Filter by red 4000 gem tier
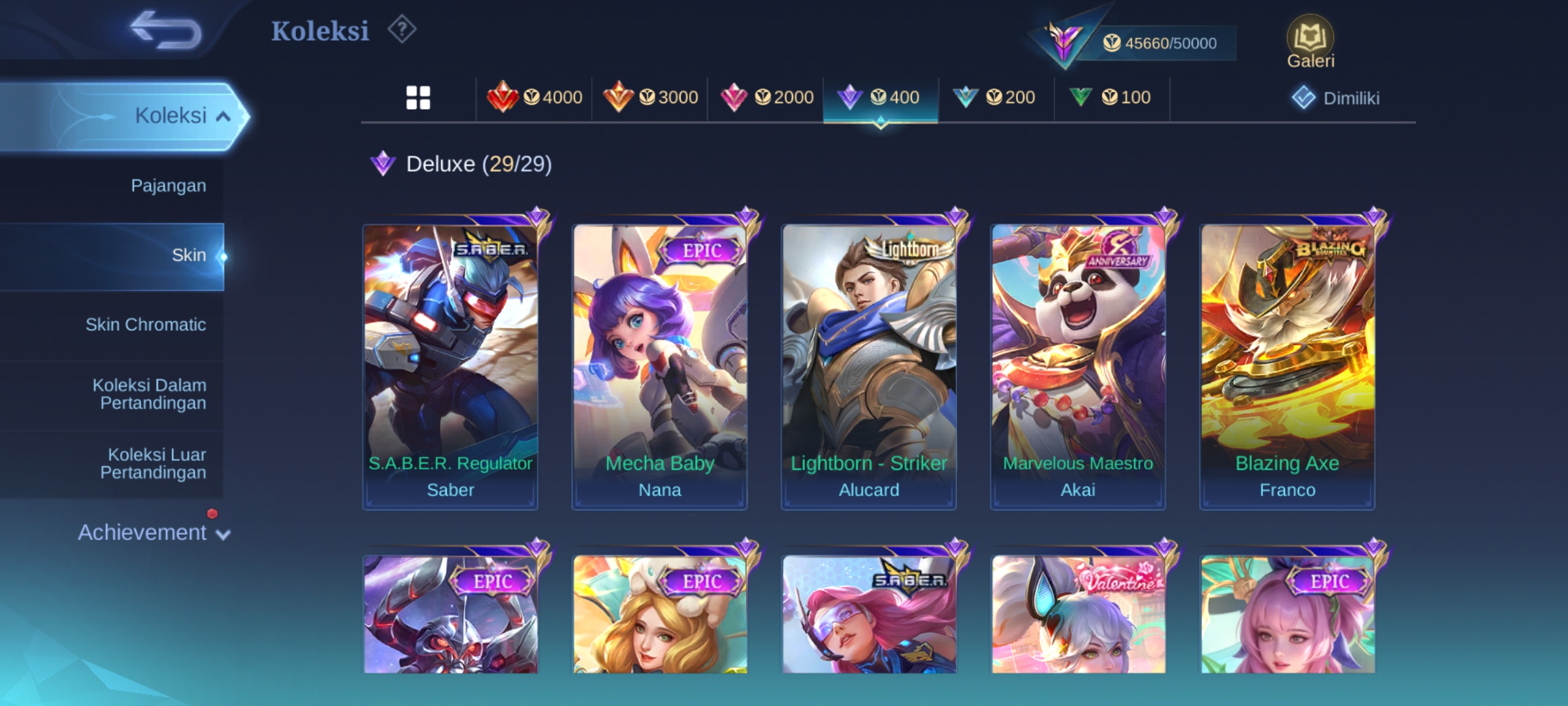 (x=534, y=98)
